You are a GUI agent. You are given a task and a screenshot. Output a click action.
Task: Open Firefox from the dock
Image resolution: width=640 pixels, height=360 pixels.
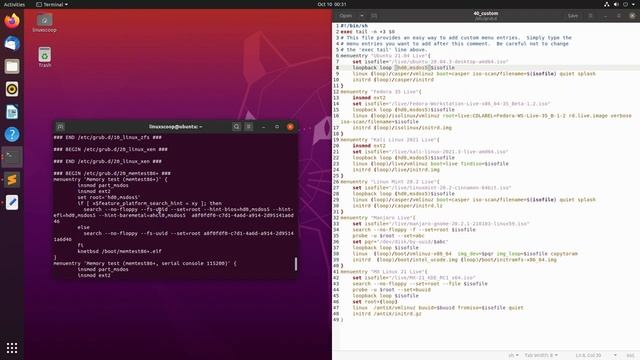point(12,20)
